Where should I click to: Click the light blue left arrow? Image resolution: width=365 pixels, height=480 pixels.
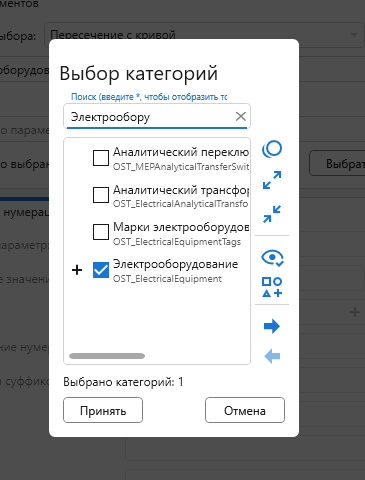pos(272,357)
